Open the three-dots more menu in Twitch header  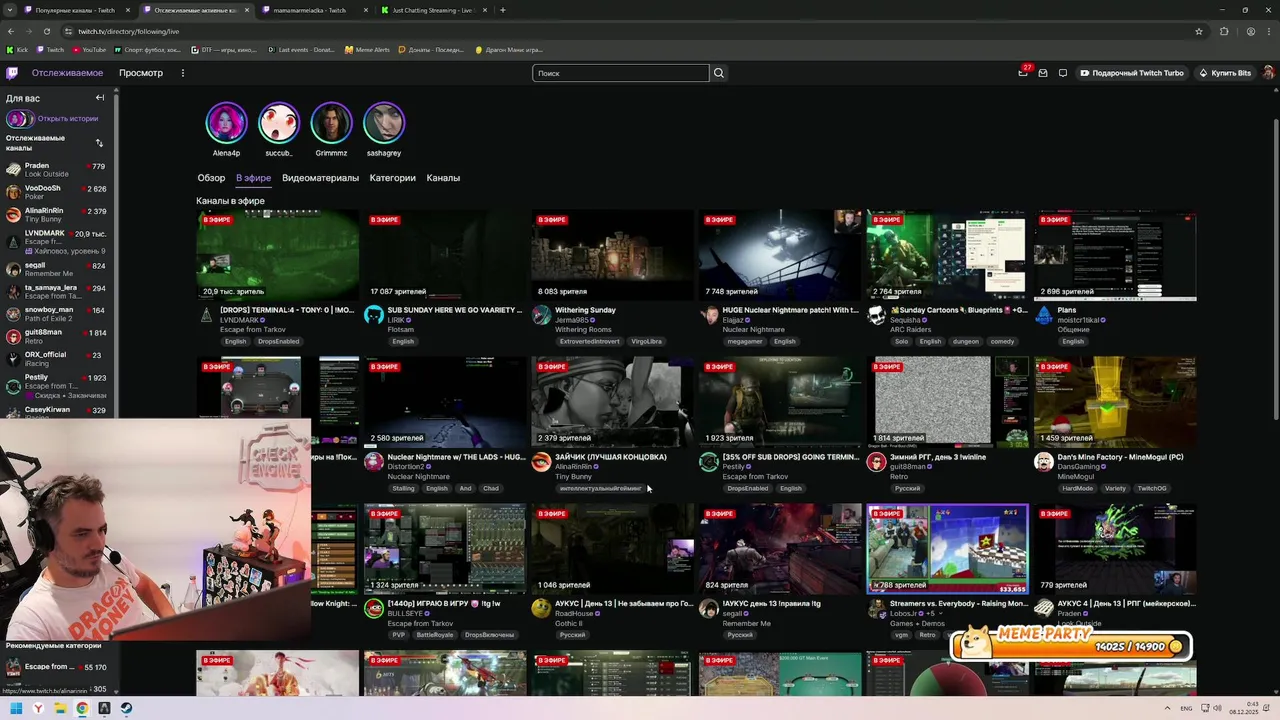(182, 73)
